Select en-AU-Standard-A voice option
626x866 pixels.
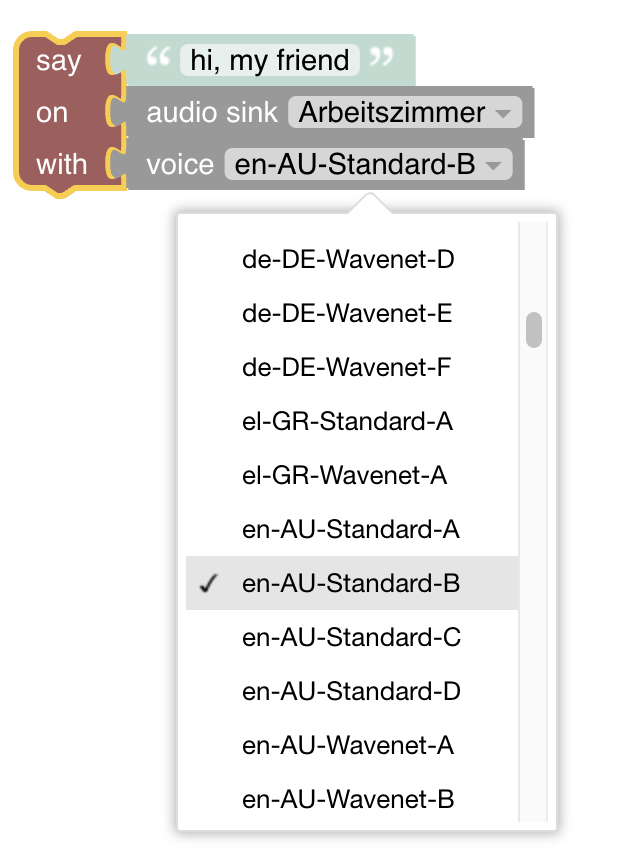click(x=350, y=530)
